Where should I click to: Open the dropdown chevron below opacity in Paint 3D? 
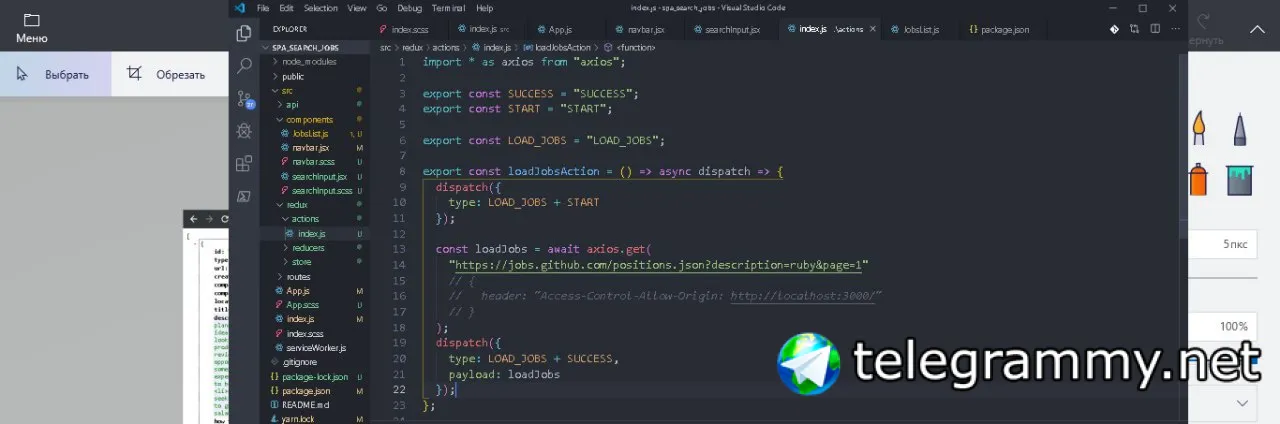pyautogui.click(x=1243, y=403)
